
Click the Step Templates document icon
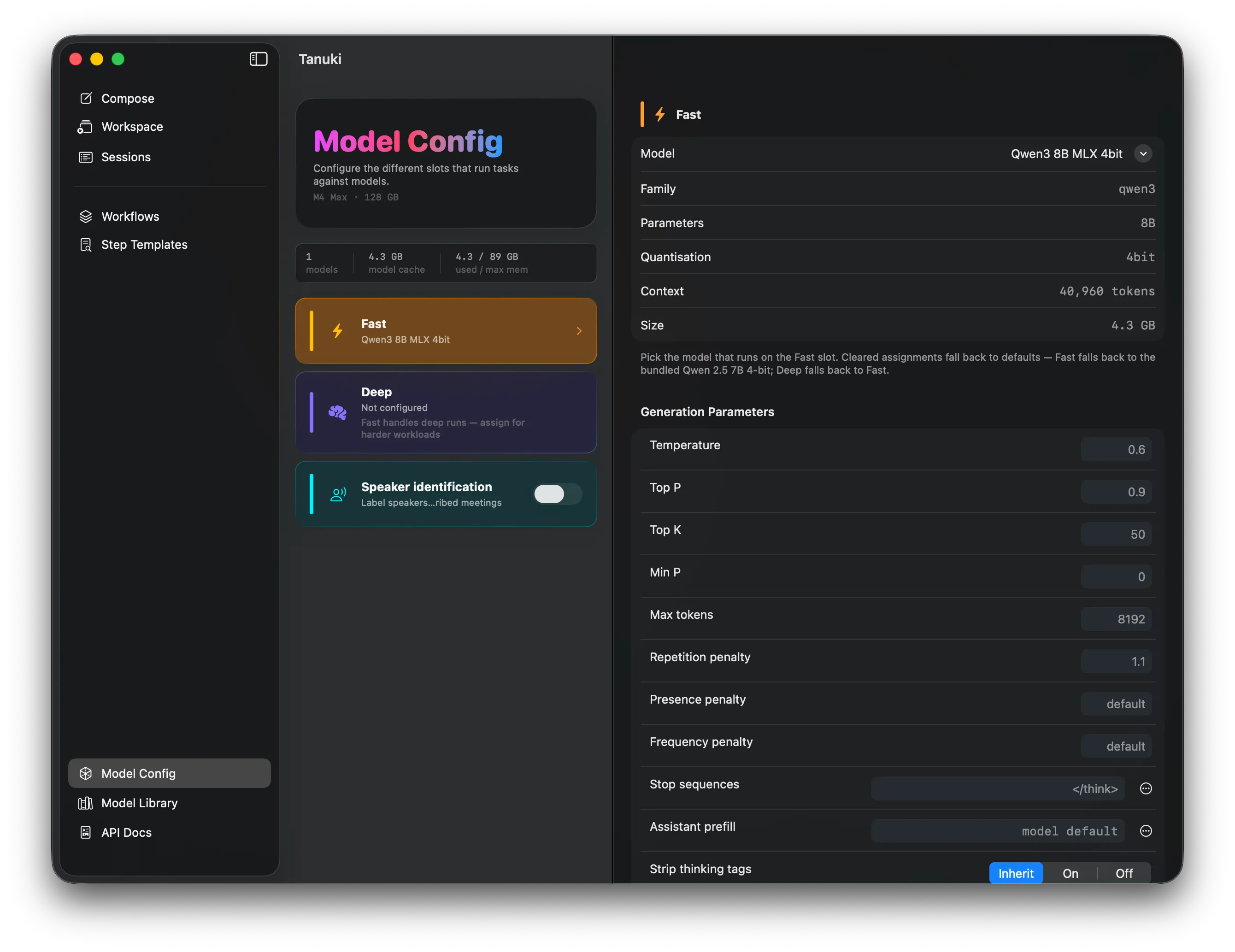(x=85, y=245)
